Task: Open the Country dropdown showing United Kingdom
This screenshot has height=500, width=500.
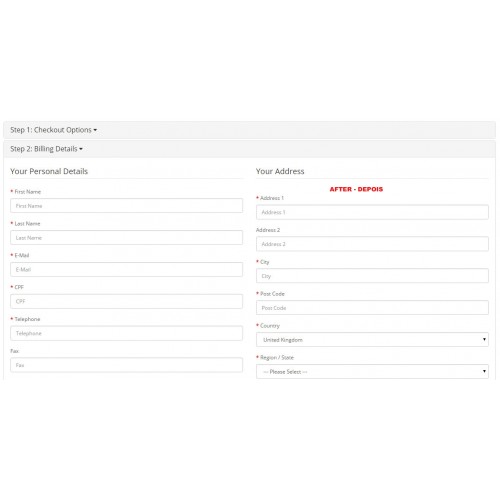Action: pyautogui.click(x=372, y=340)
